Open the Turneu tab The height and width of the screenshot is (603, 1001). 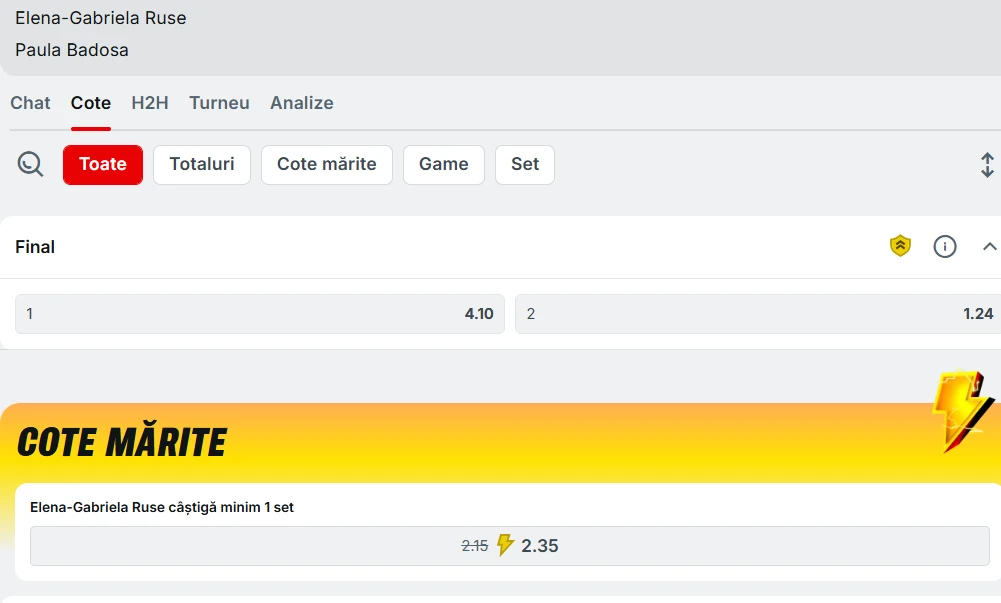click(x=219, y=103)
